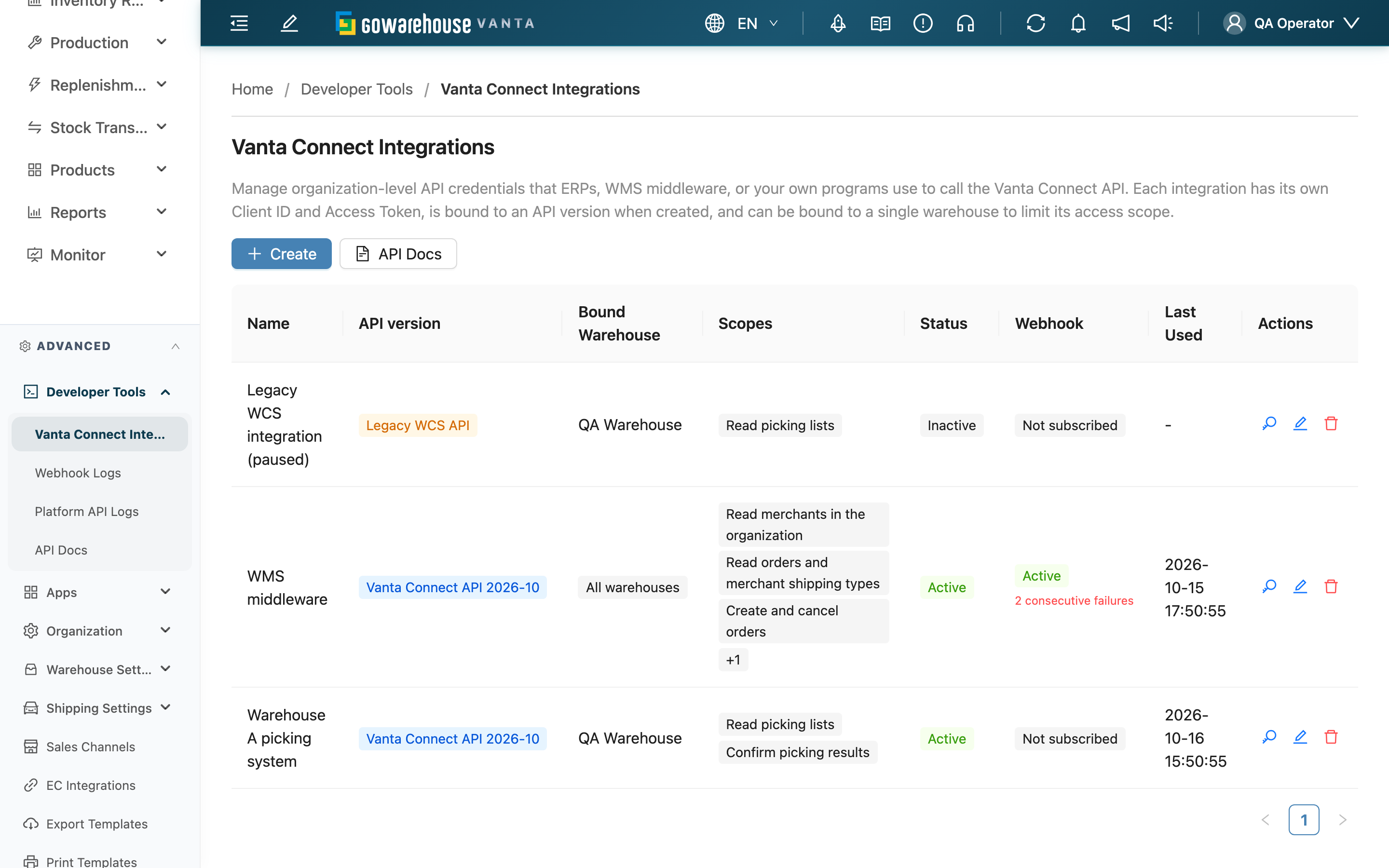Delete the WMS middleware integration
Screen dimensions: 1389x868
click(1331, 587)
